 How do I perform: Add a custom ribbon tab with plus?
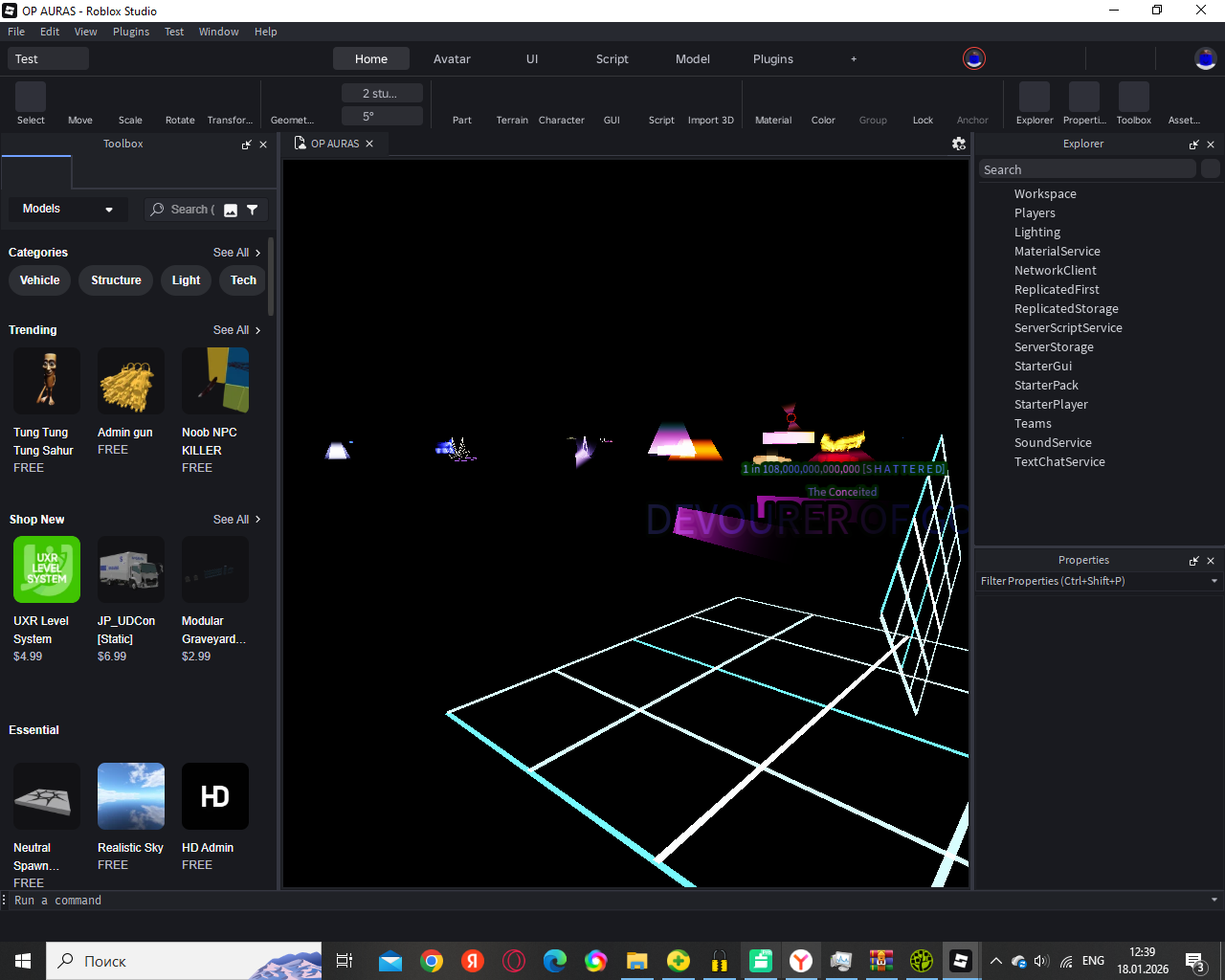[854, 58]
